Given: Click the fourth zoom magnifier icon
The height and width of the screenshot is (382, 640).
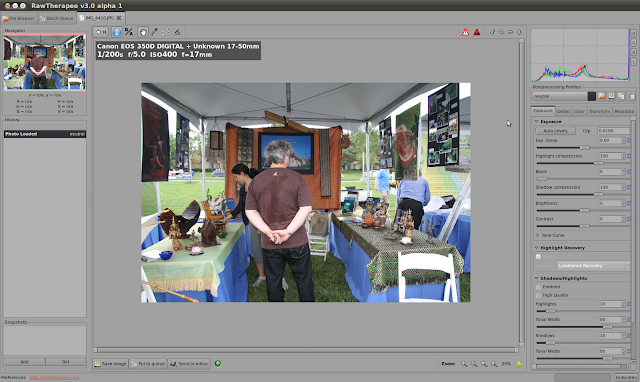Looking at the screenshot, I should [x=494, y=364].
